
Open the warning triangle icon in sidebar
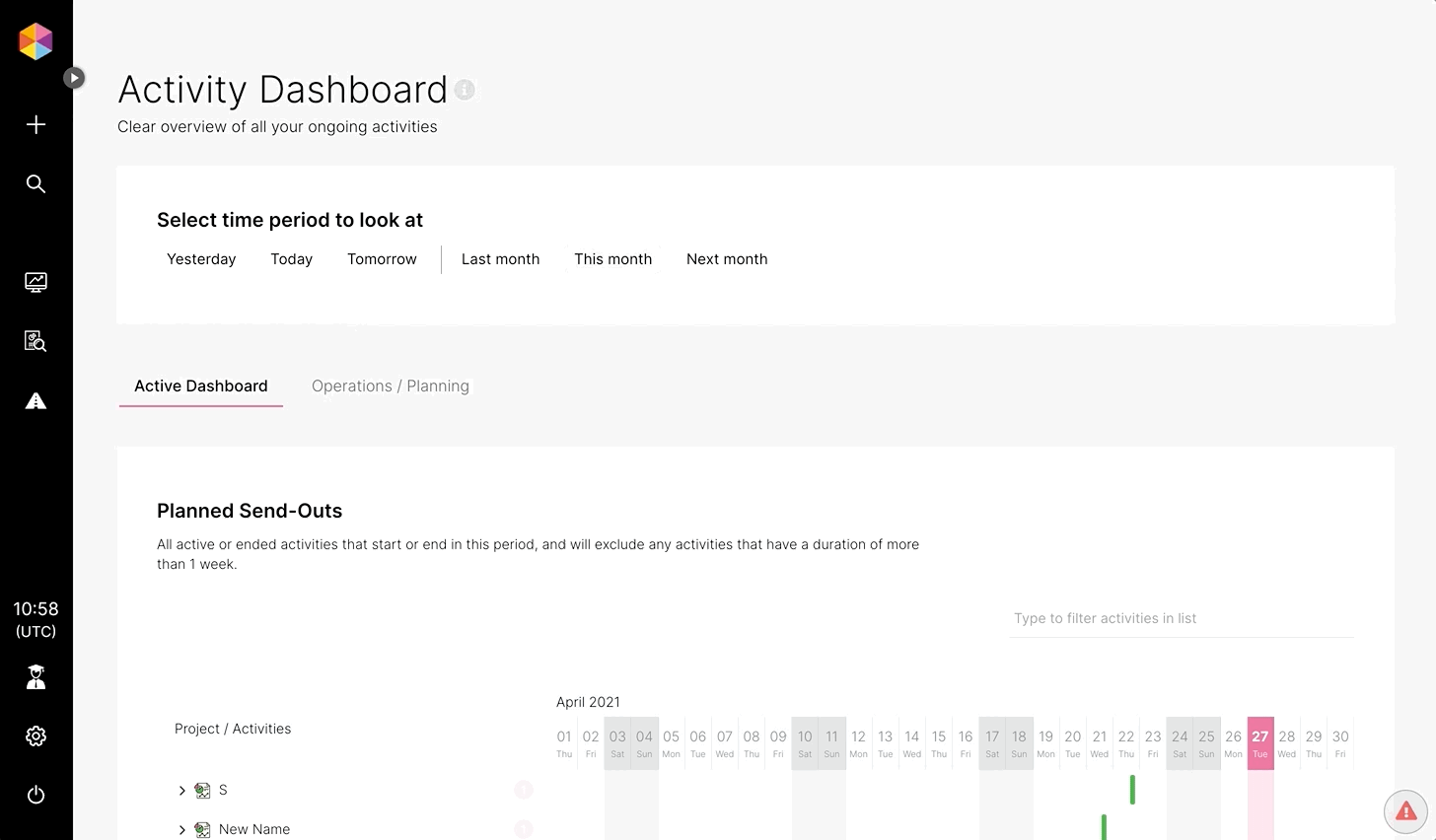[36, 400]
